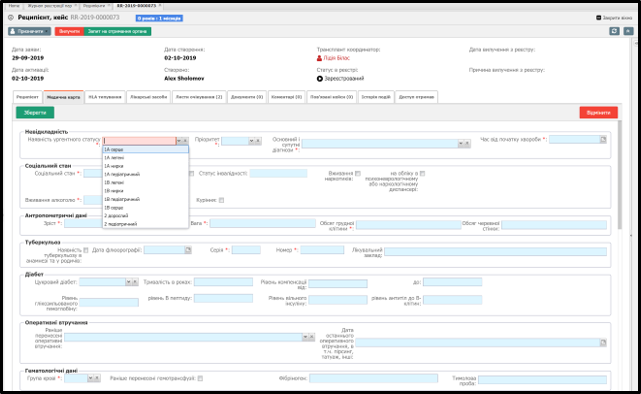This screenshot has width=641, height=394.
Task: Open calendar picker for Дата флюорографії
Action: pyautogui.click(x=188, y=249)
